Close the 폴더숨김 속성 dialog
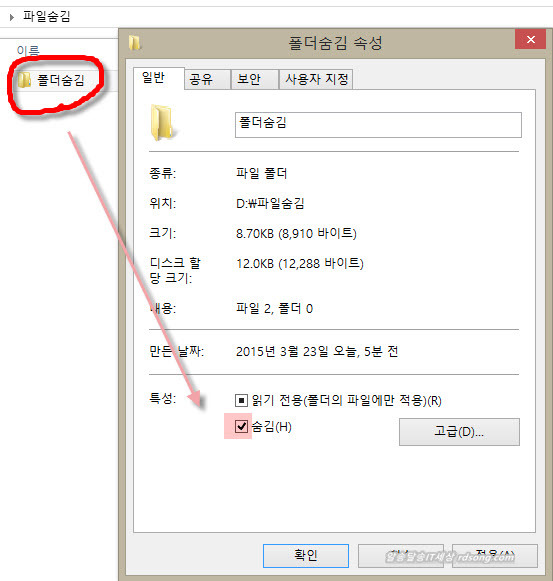This screenshot has width=553, height=581. coord(530,39)
